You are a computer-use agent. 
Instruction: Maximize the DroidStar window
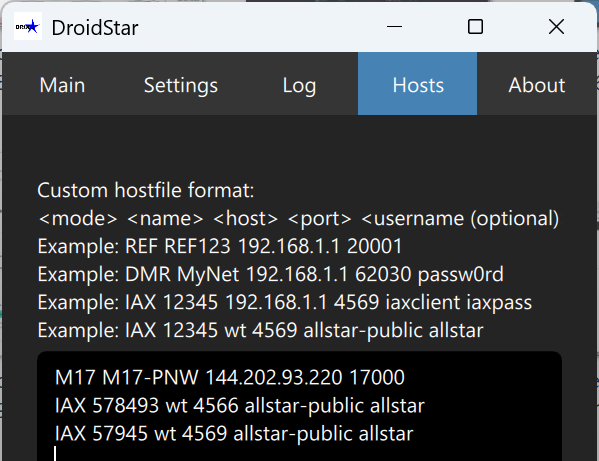coord(475,27)
